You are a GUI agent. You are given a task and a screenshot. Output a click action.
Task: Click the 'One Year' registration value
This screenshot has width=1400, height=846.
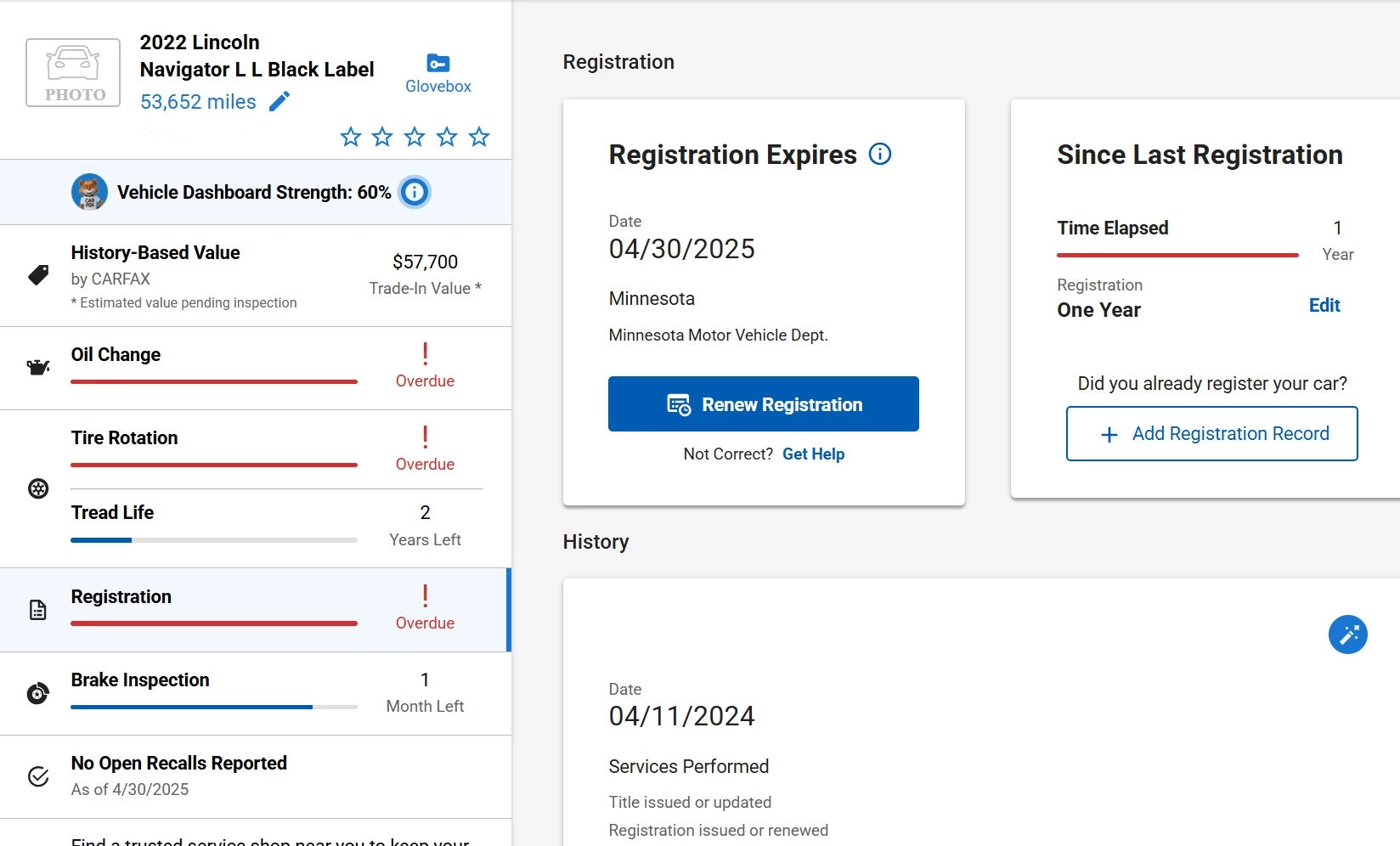(1099, 310)
